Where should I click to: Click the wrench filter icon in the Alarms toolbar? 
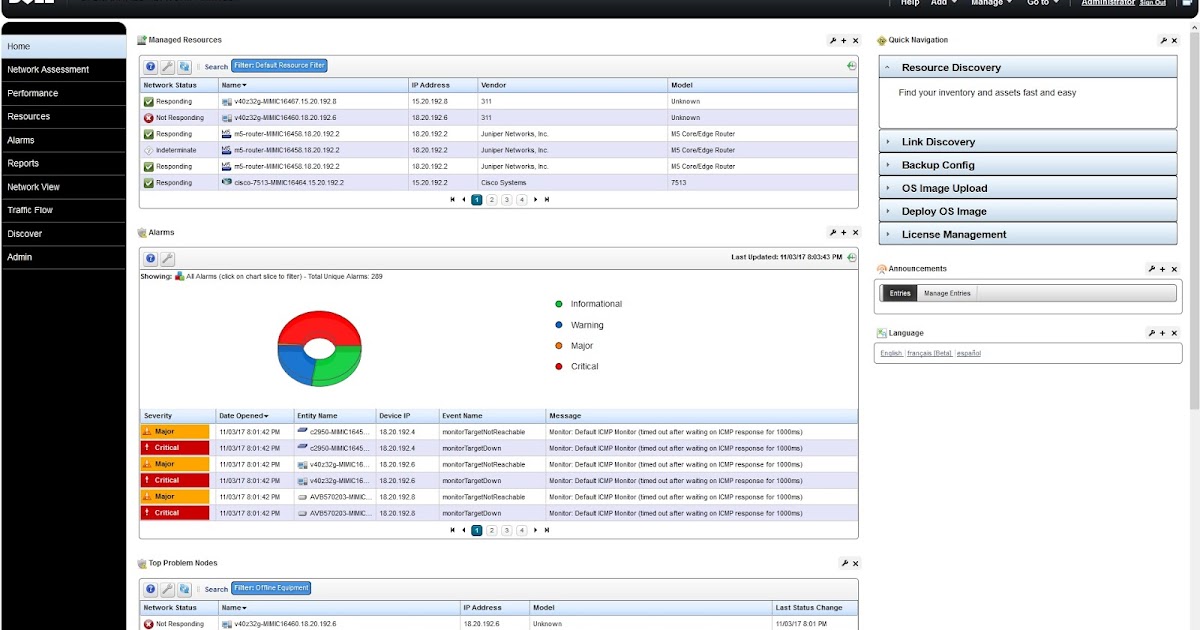166,258
